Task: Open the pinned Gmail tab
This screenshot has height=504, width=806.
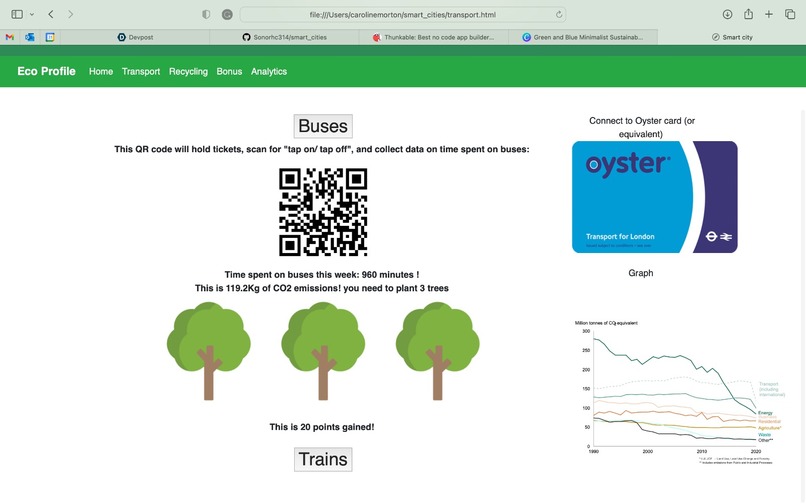Action: point(10,37)
